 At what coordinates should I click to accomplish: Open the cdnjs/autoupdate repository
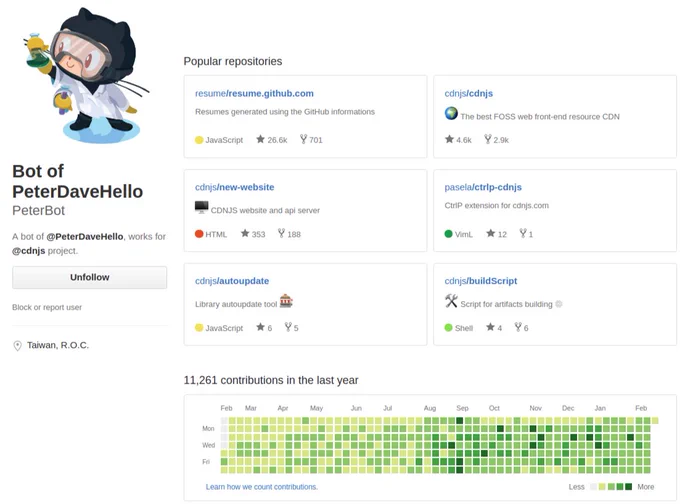click(x=232, y=281)
